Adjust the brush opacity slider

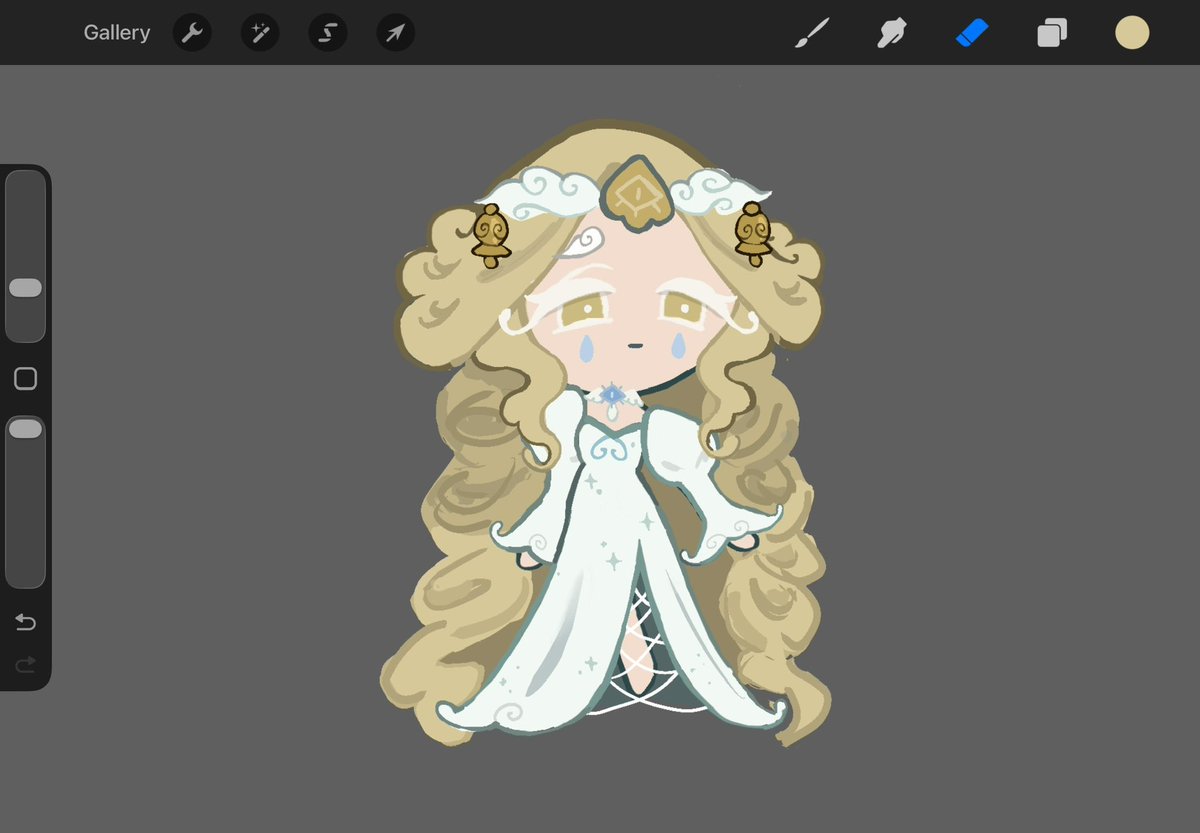25,502
